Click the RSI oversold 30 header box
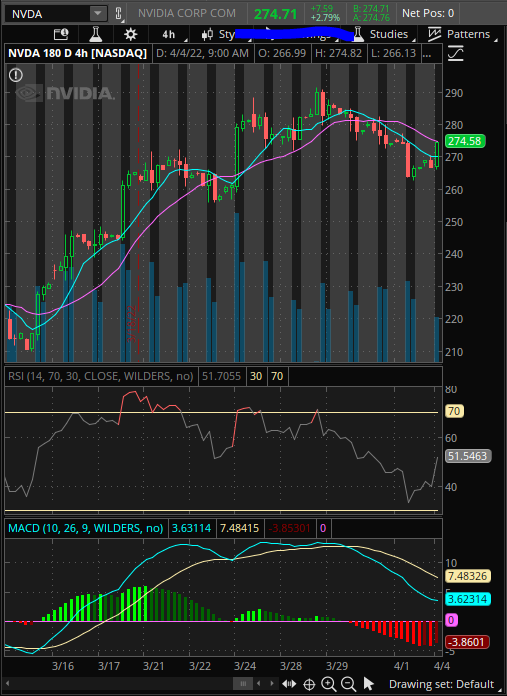507x696 pixels. point(256,376)
